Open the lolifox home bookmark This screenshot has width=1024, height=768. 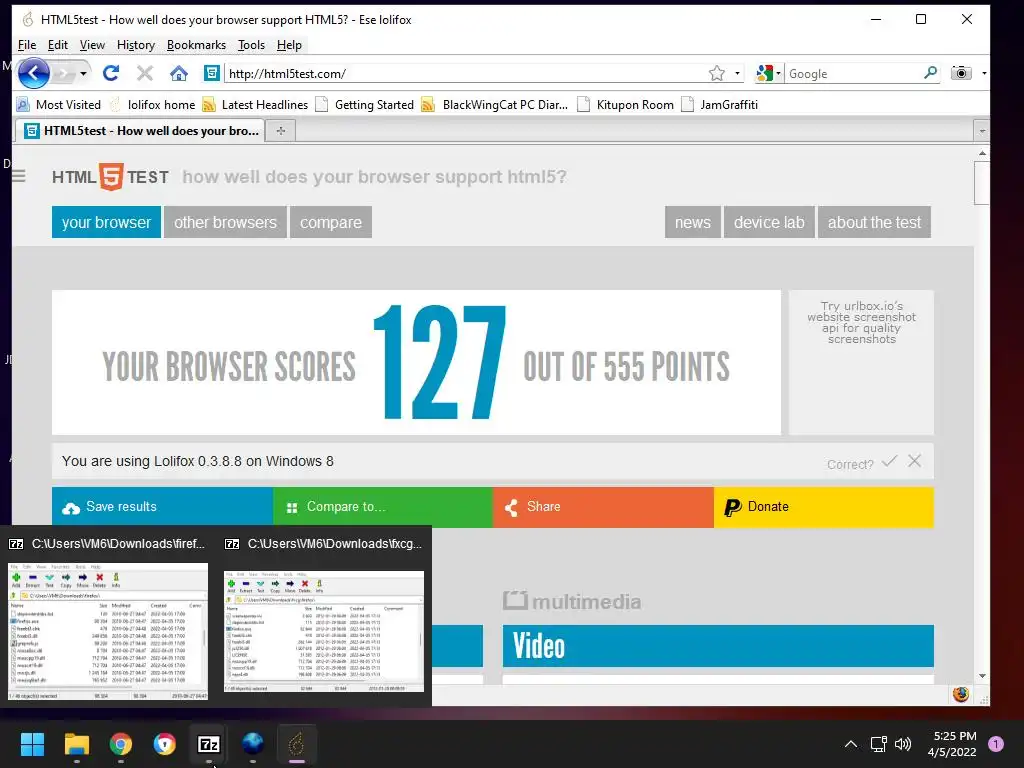153,104
